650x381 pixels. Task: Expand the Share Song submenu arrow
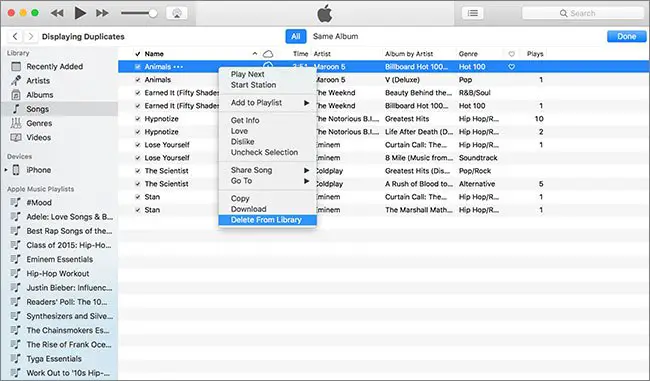pyautogui.click(x=306, y=170)
